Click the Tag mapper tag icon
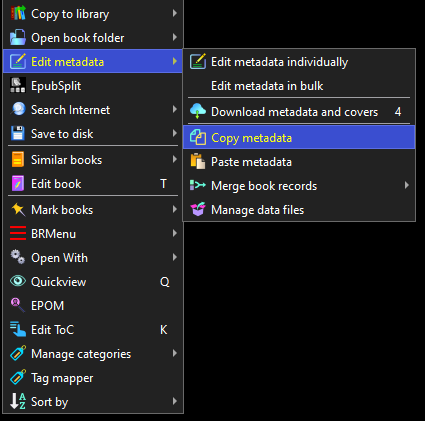 tap(18, 377)
